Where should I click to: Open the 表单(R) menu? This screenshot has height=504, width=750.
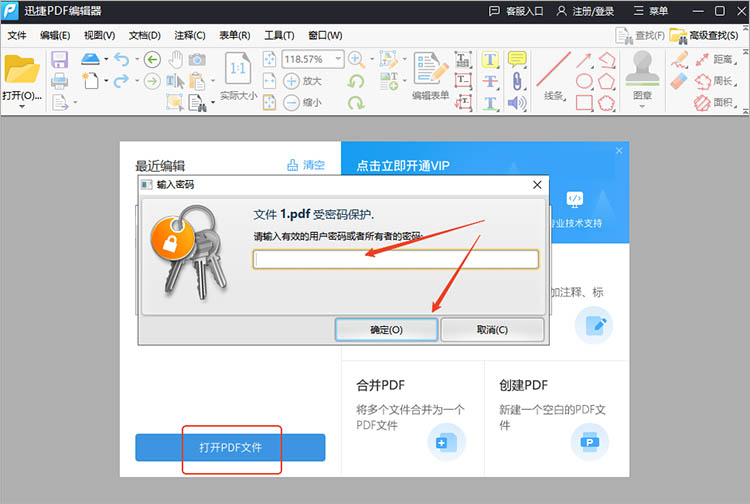[235, 35]
